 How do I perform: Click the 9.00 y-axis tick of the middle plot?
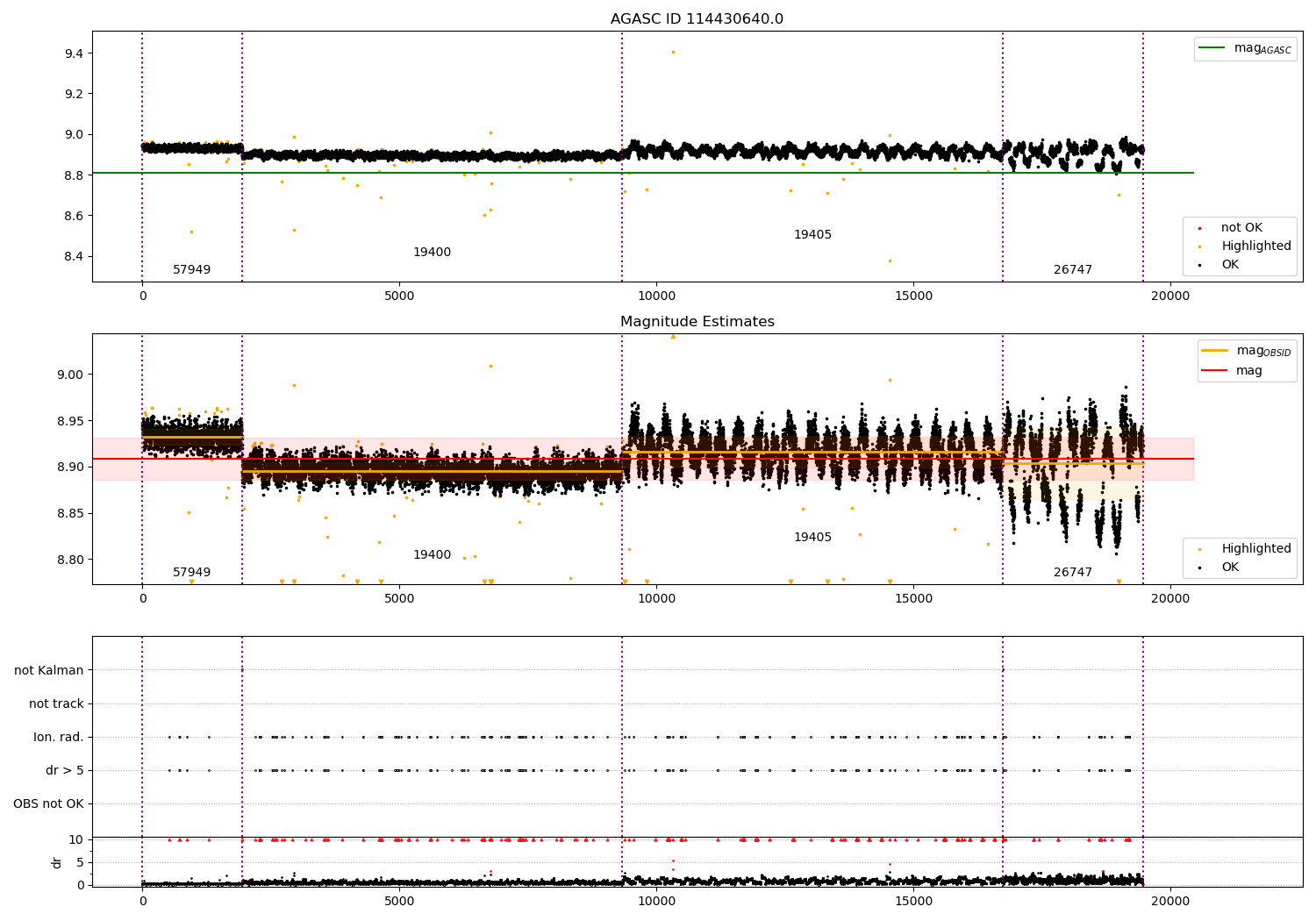pos(70,375)
